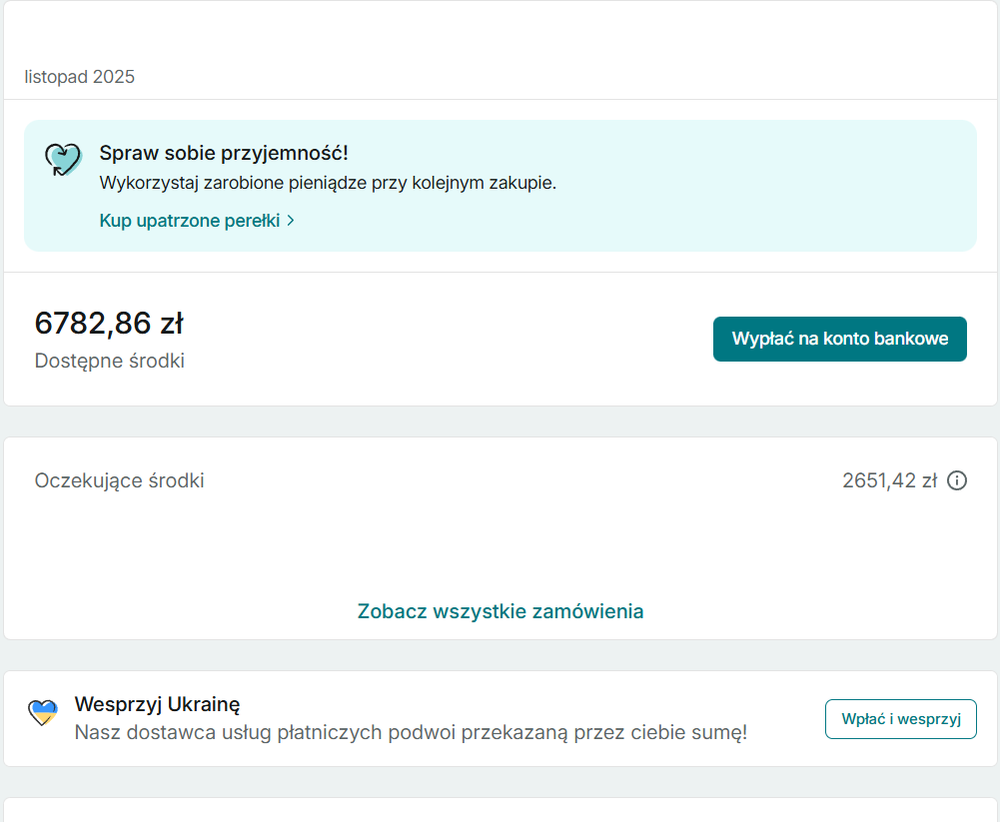Open the Kup upatrzone perełki link
1000x822 pixels.
189,221
